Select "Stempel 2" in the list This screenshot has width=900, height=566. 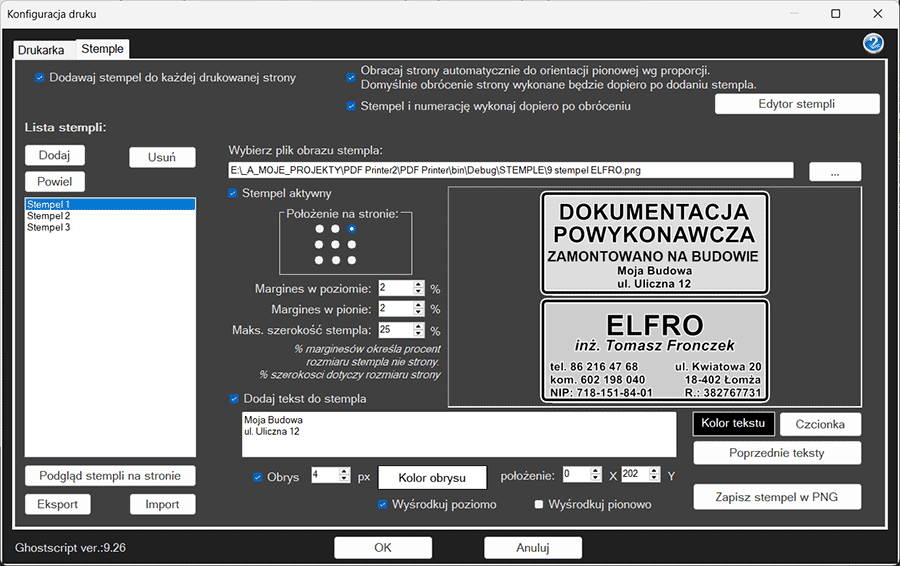point(49,216)
